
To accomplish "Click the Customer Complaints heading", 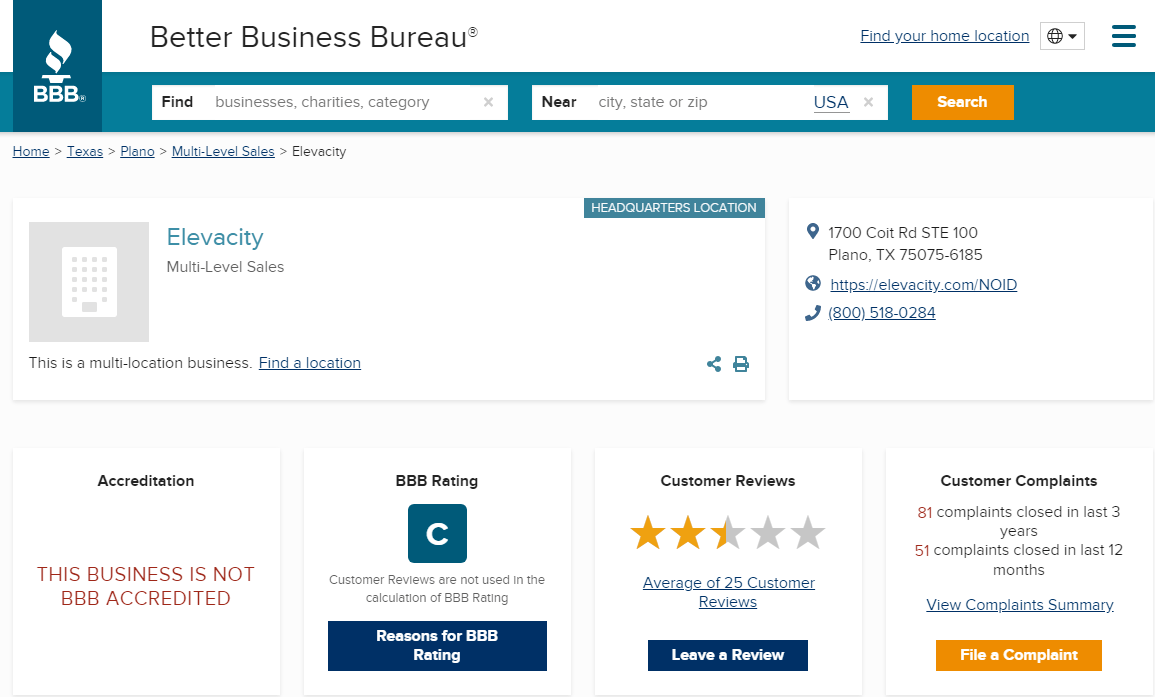I will point(1019,481).
